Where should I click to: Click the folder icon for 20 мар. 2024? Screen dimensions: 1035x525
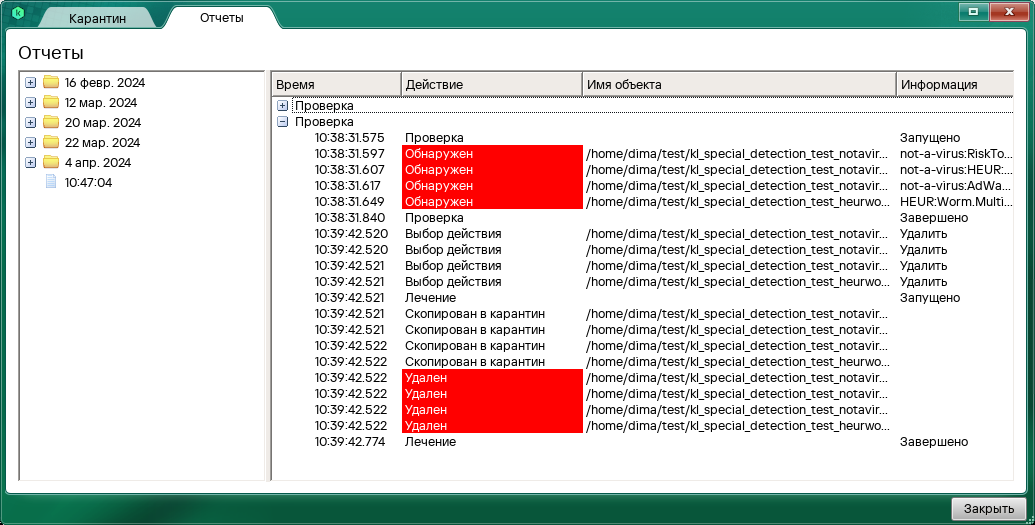51,122
